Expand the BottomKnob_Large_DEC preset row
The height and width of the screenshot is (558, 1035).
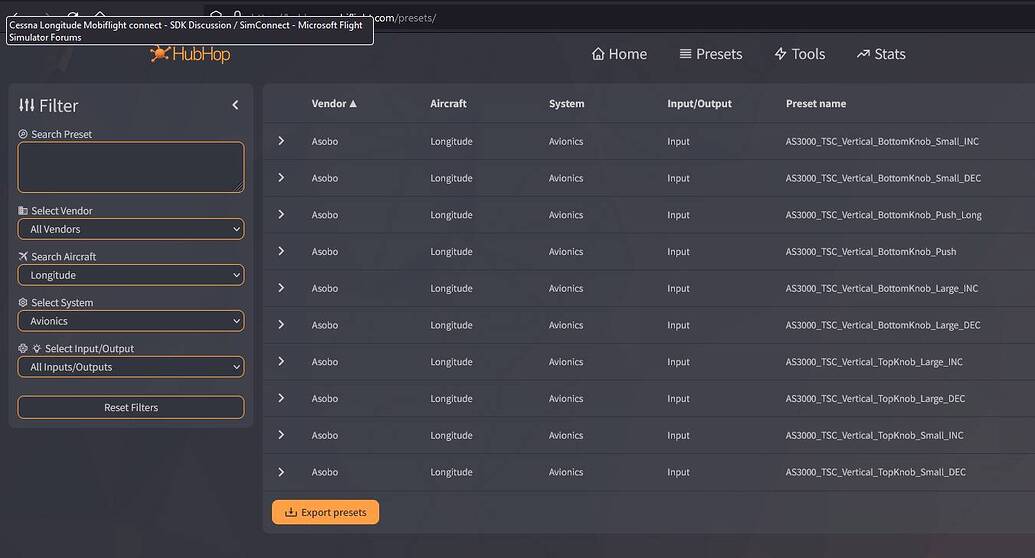click(281, 325)
